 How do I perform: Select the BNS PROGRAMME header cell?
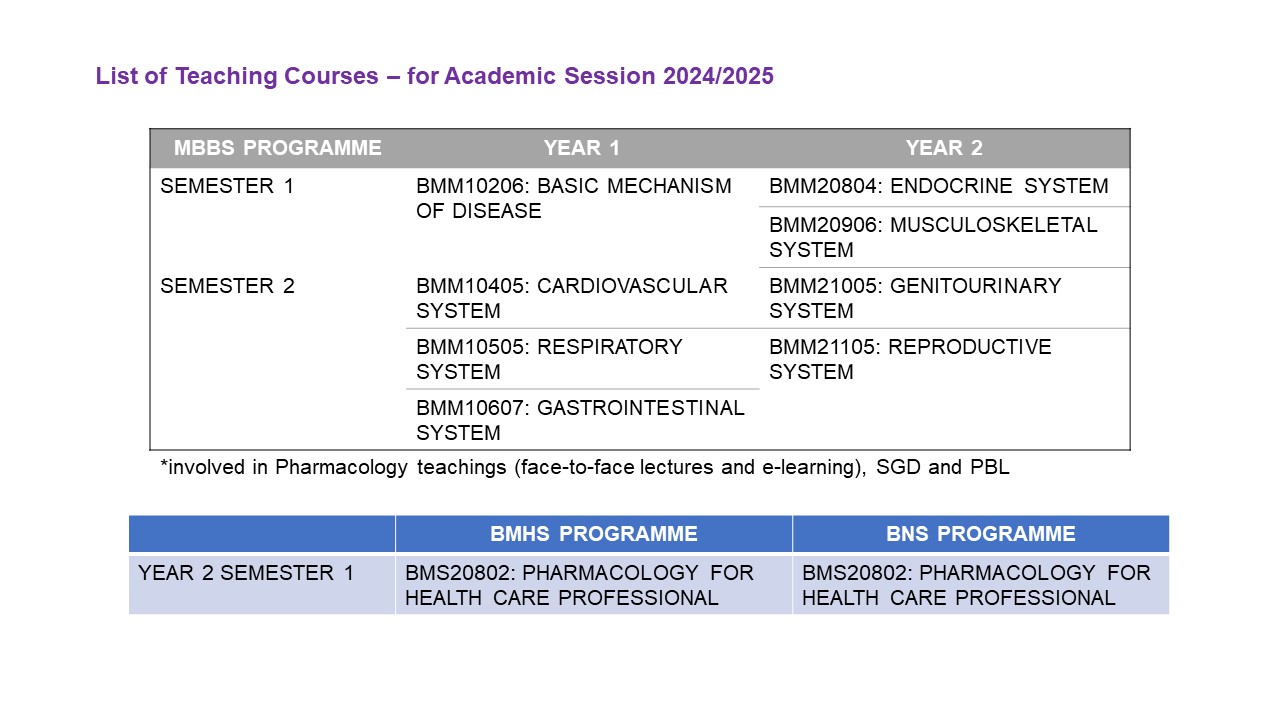[981, 534]
